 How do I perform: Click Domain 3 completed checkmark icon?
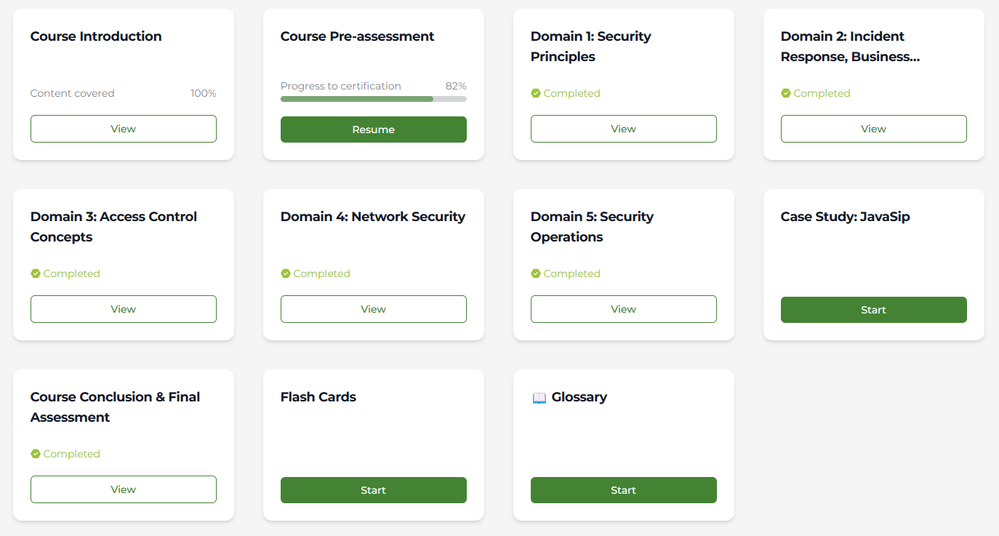click(36, 274)
